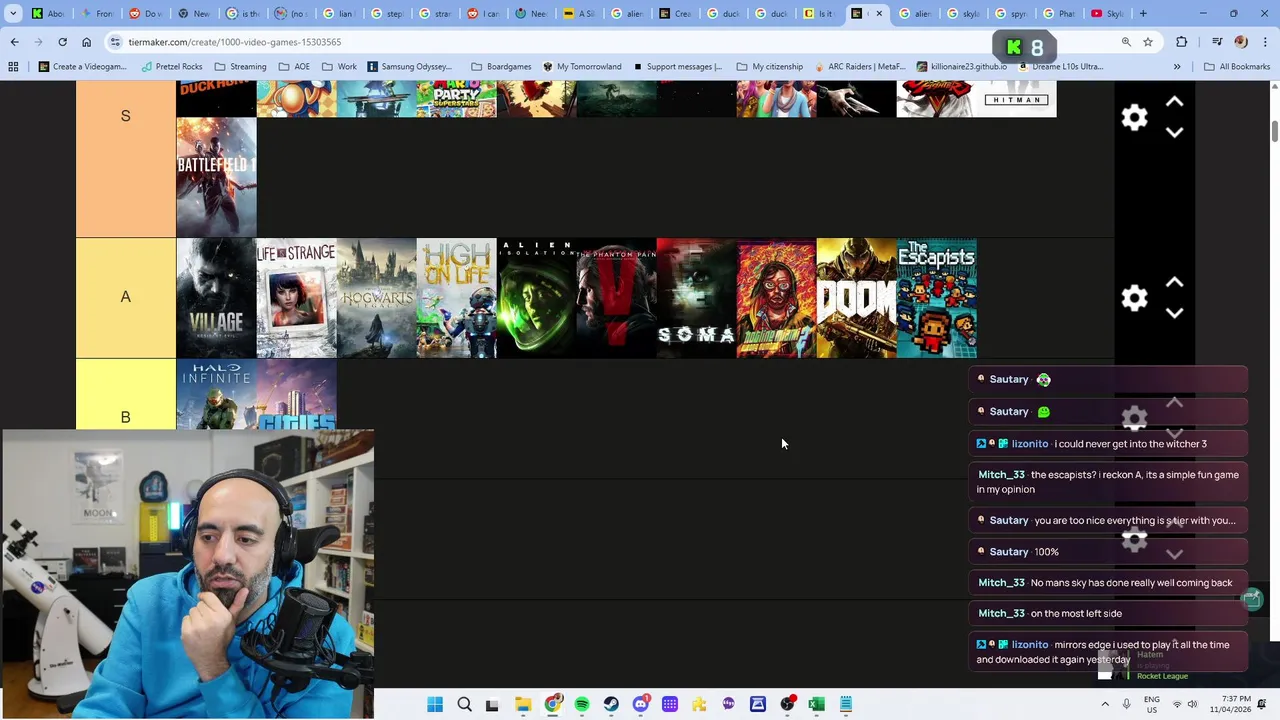Move S tier row up
The width and height of the screenshot is (1280, 720).
pyautogui.click(x=1175, y=103)
